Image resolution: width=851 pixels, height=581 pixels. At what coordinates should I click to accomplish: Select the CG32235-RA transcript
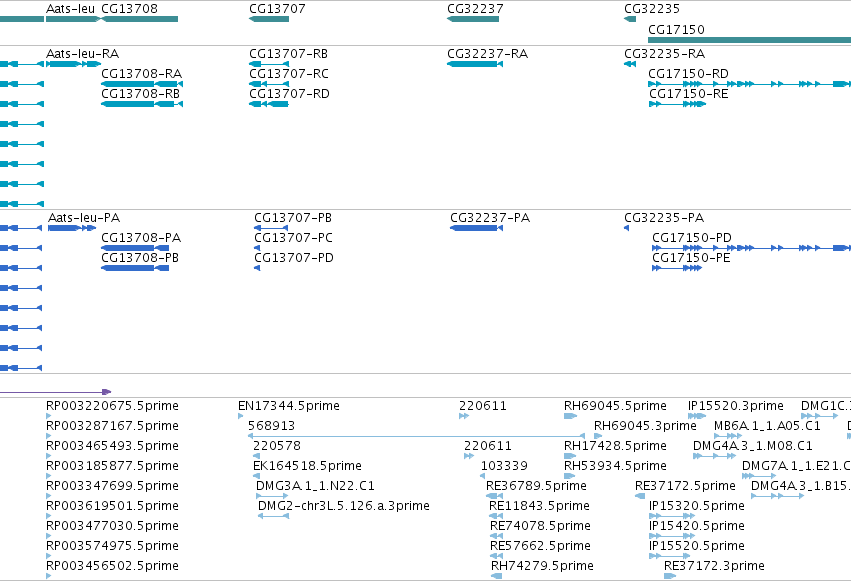click(x=630, y=64)
